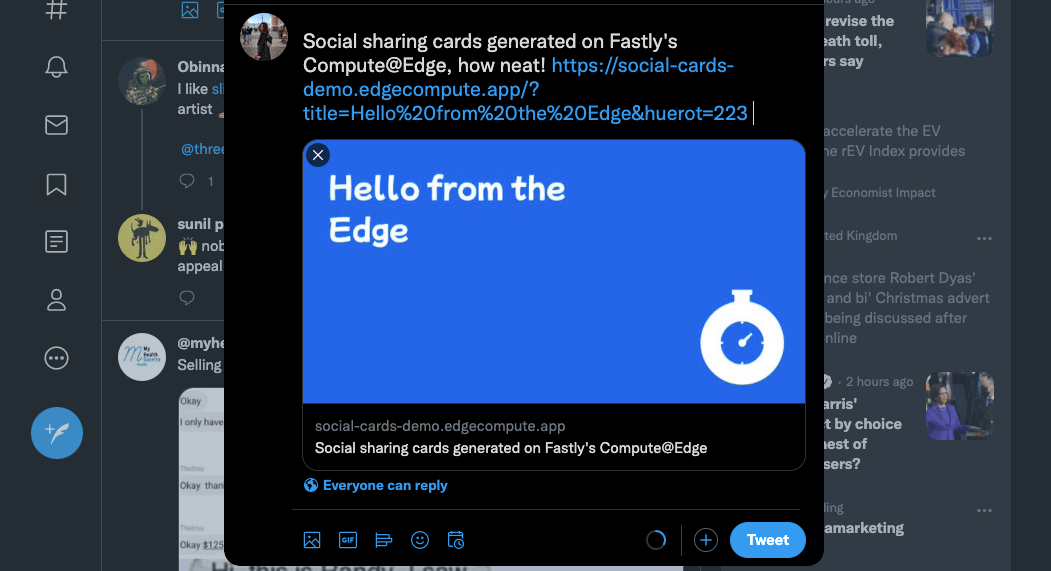Add a poll to the tweet
Screen dimensions: 1051x571
(x=384, y=540)
